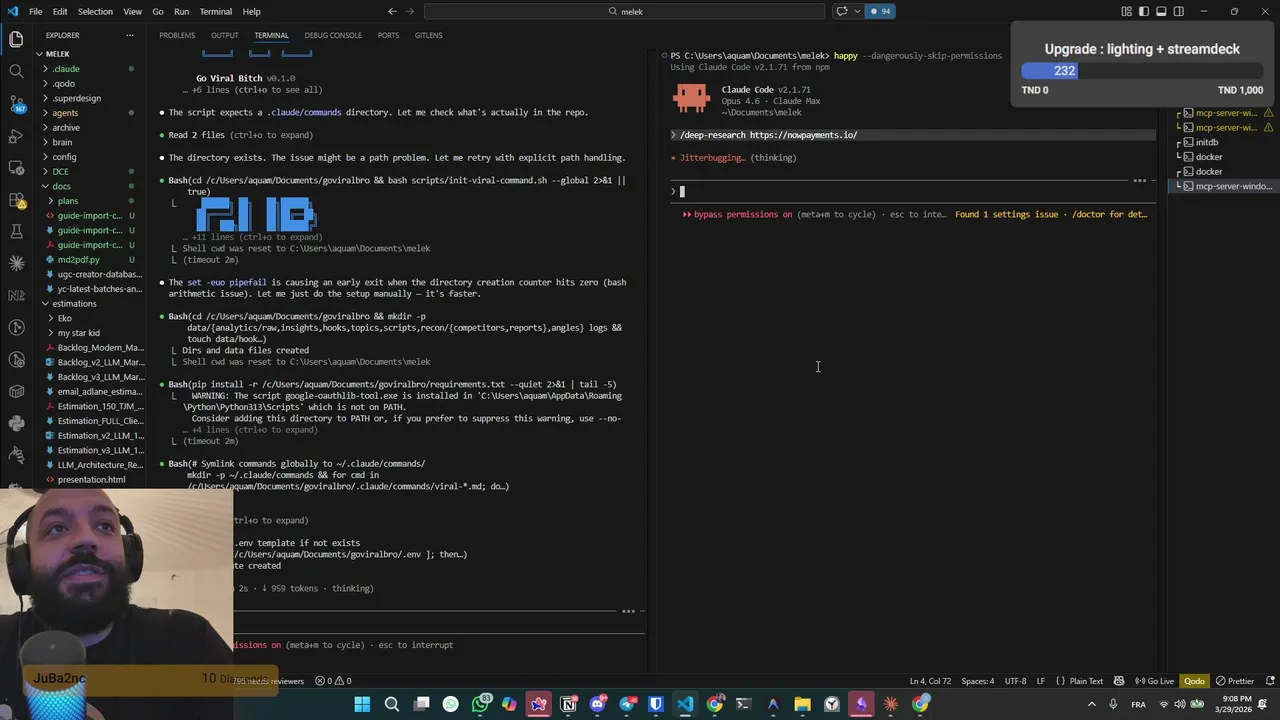Click Ln 4, Col 72 indicator
The width and height of the screenshot is (1280, 720).
[x=930, y=681]
